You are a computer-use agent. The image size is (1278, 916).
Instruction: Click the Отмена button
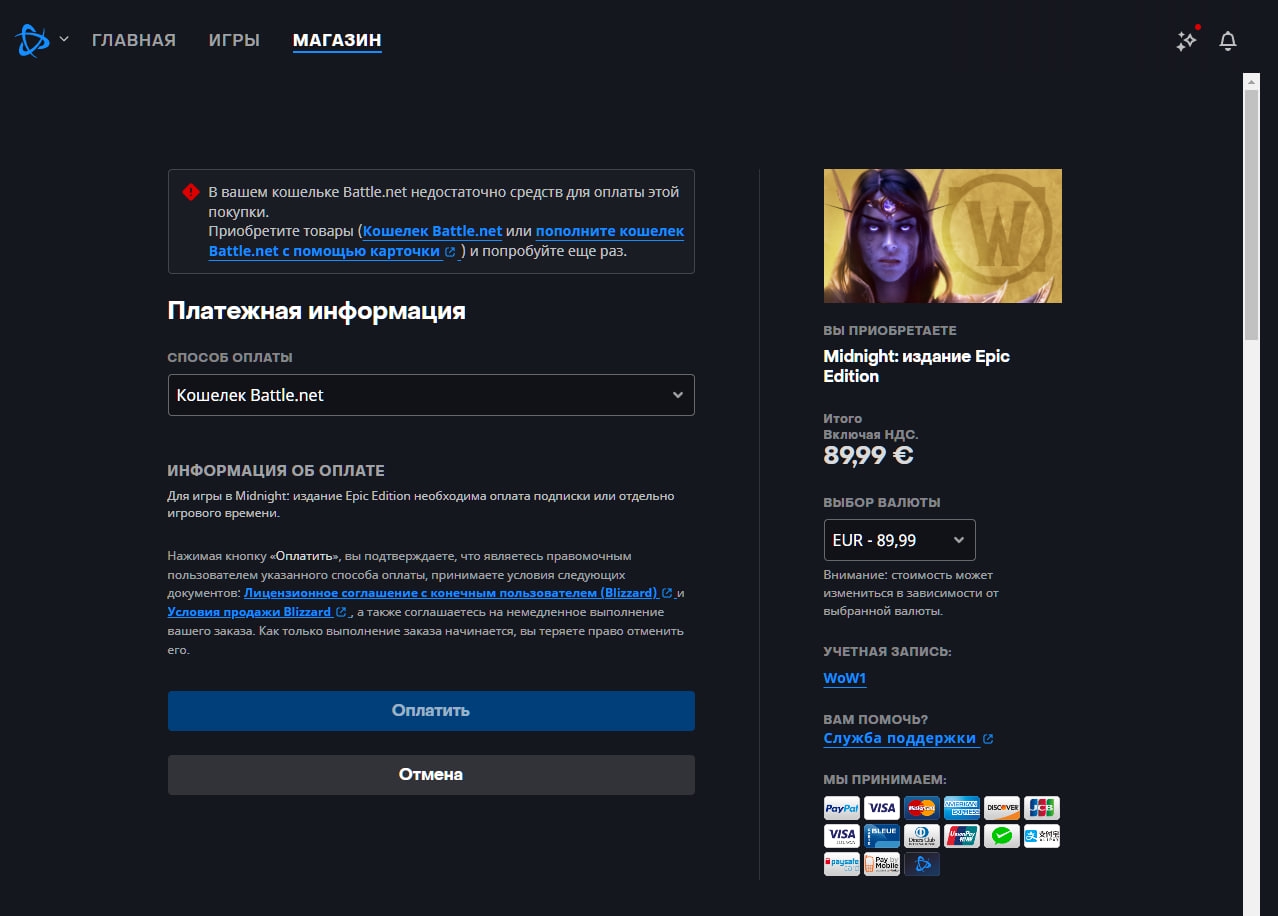click(x=431, y=775)
